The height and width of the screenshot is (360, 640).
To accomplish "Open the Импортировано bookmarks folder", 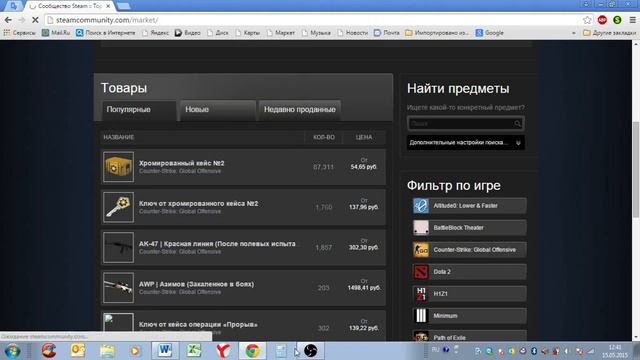I will coord(437,33).
